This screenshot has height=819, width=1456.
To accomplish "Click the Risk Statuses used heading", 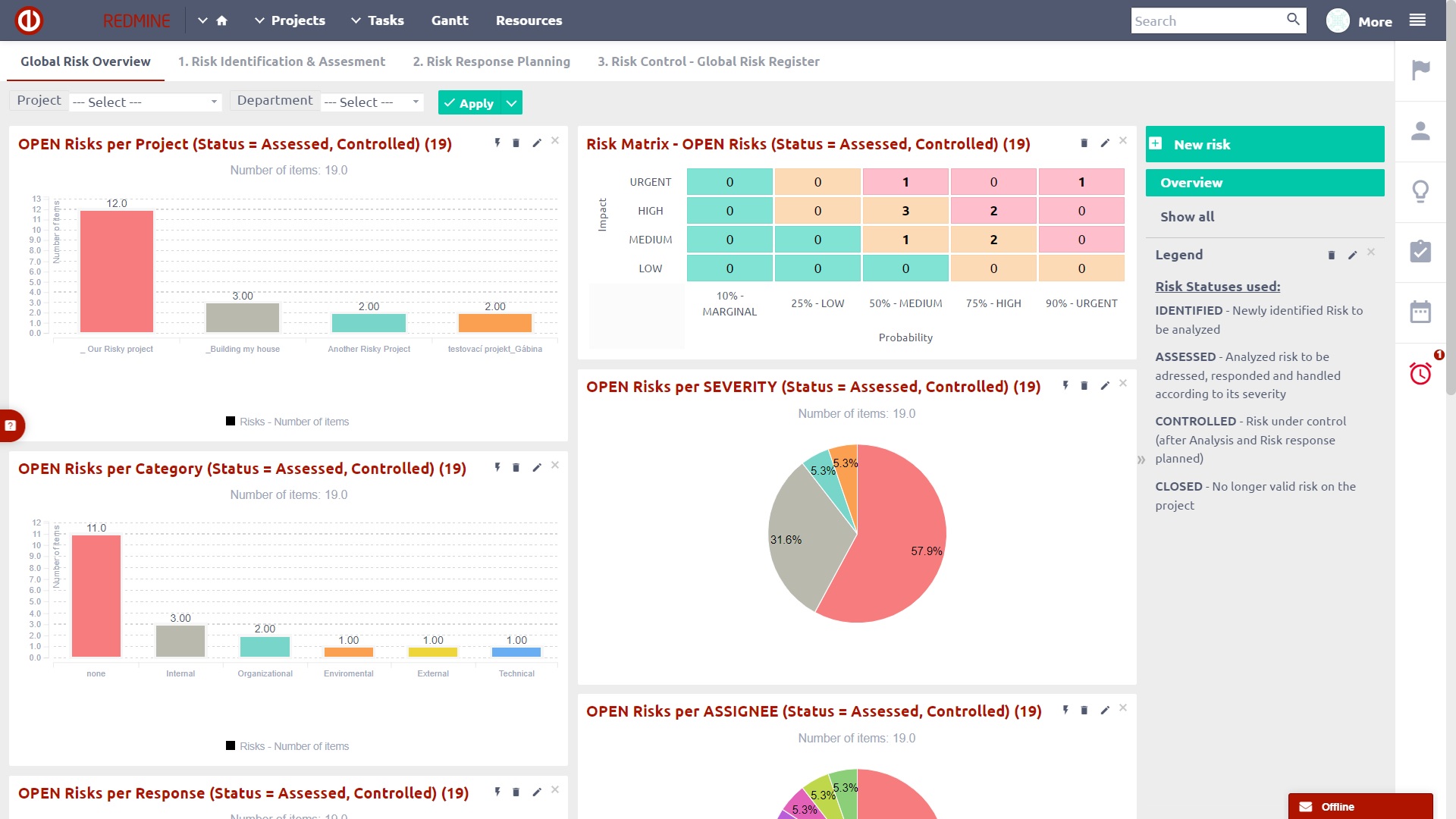I will point(1217,287).
